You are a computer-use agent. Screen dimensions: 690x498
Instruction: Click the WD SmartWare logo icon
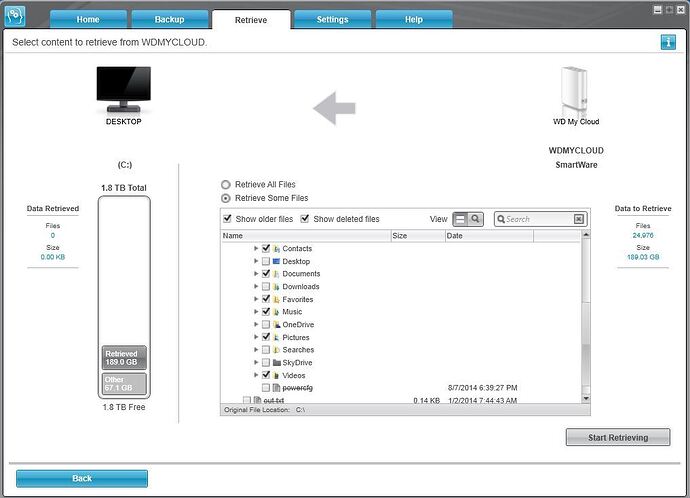point(15,16)
